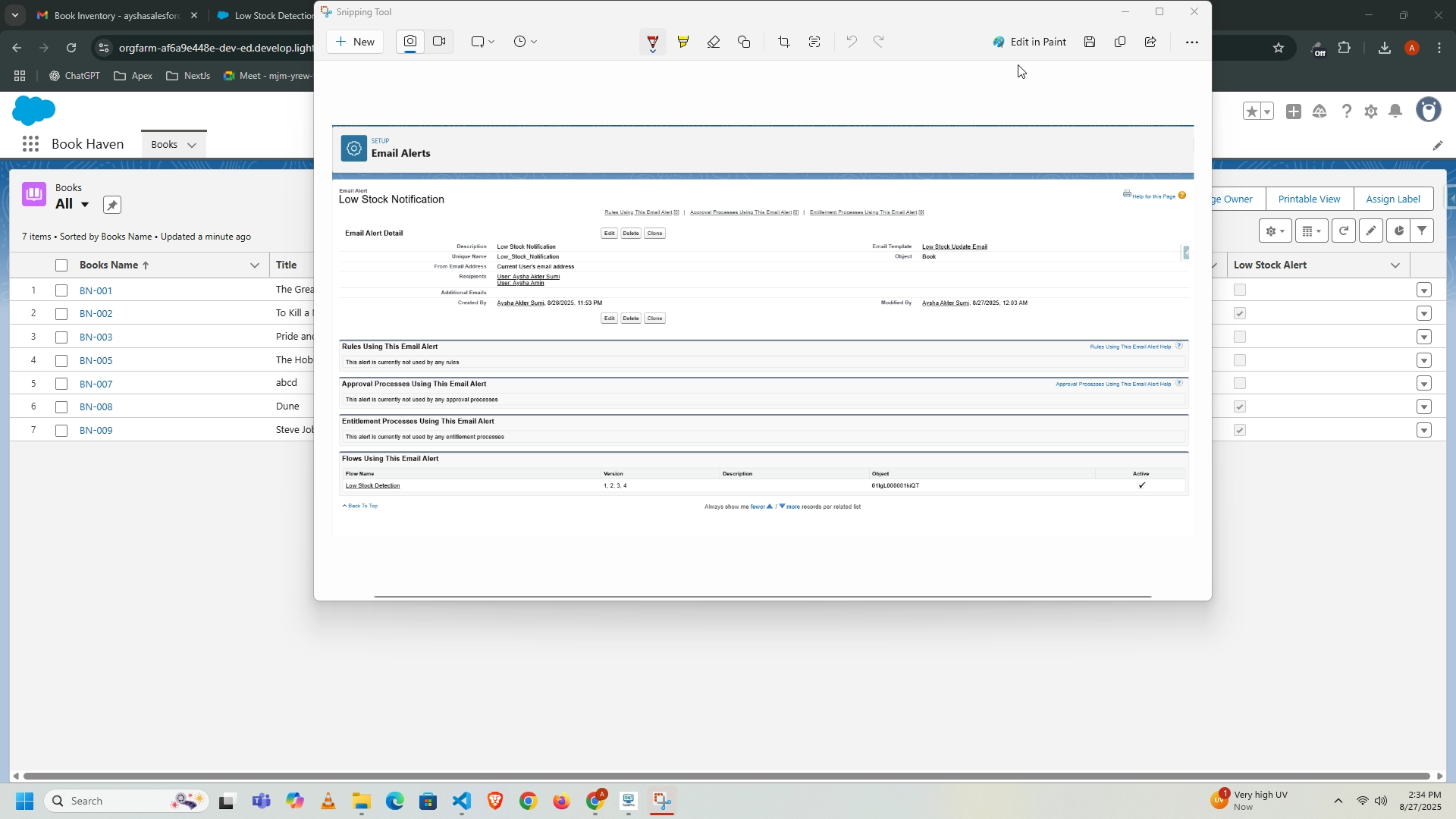This screenshot has height=819, width=1456.
Task: Click the text actions icon
Action: click(814, 42)
